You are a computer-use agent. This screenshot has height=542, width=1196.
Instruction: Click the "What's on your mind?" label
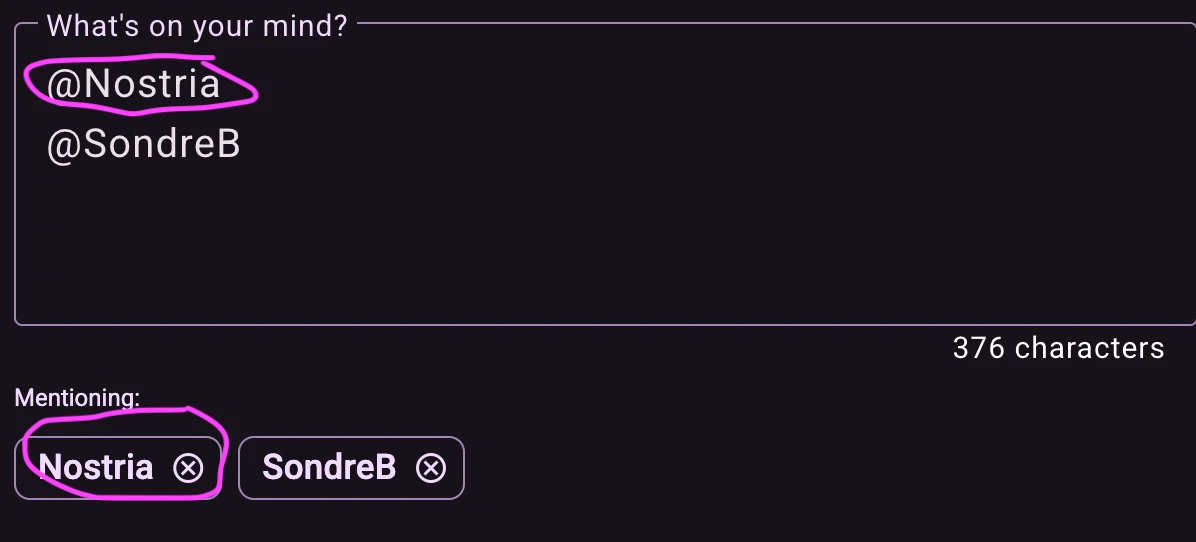coord(197,26)
